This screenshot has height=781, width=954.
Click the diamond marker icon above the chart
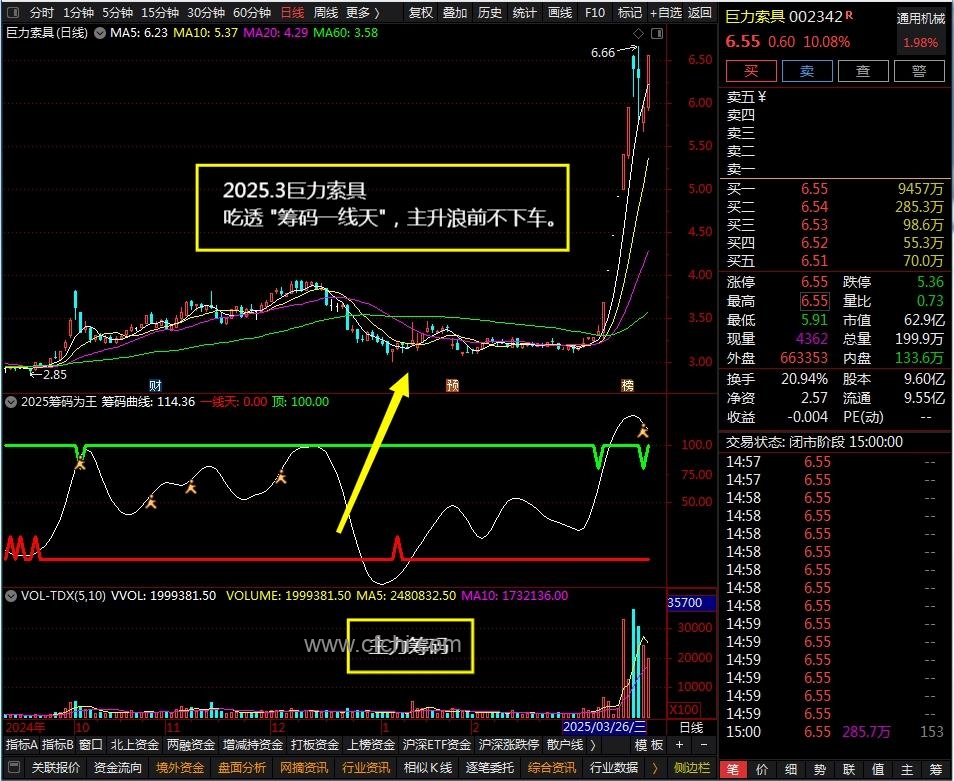click(638, 33)
